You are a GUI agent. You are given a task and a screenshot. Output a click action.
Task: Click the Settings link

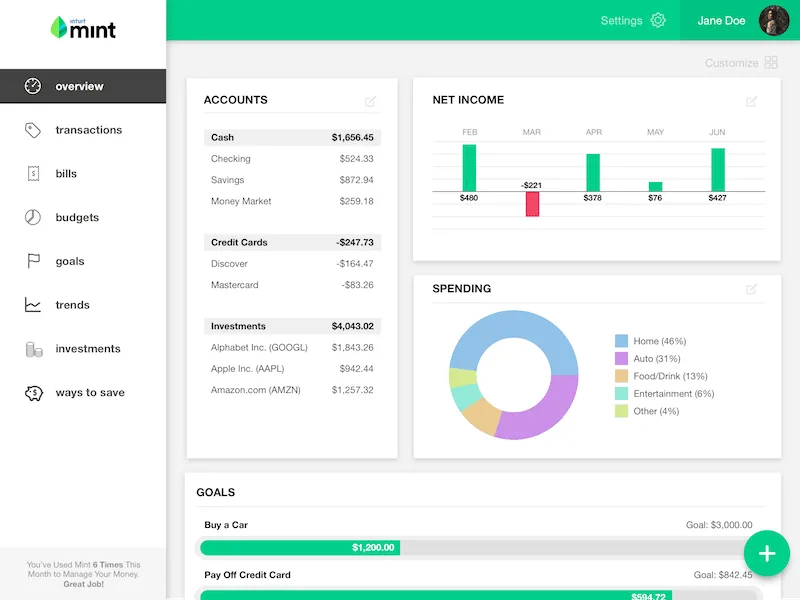(621, 20)
